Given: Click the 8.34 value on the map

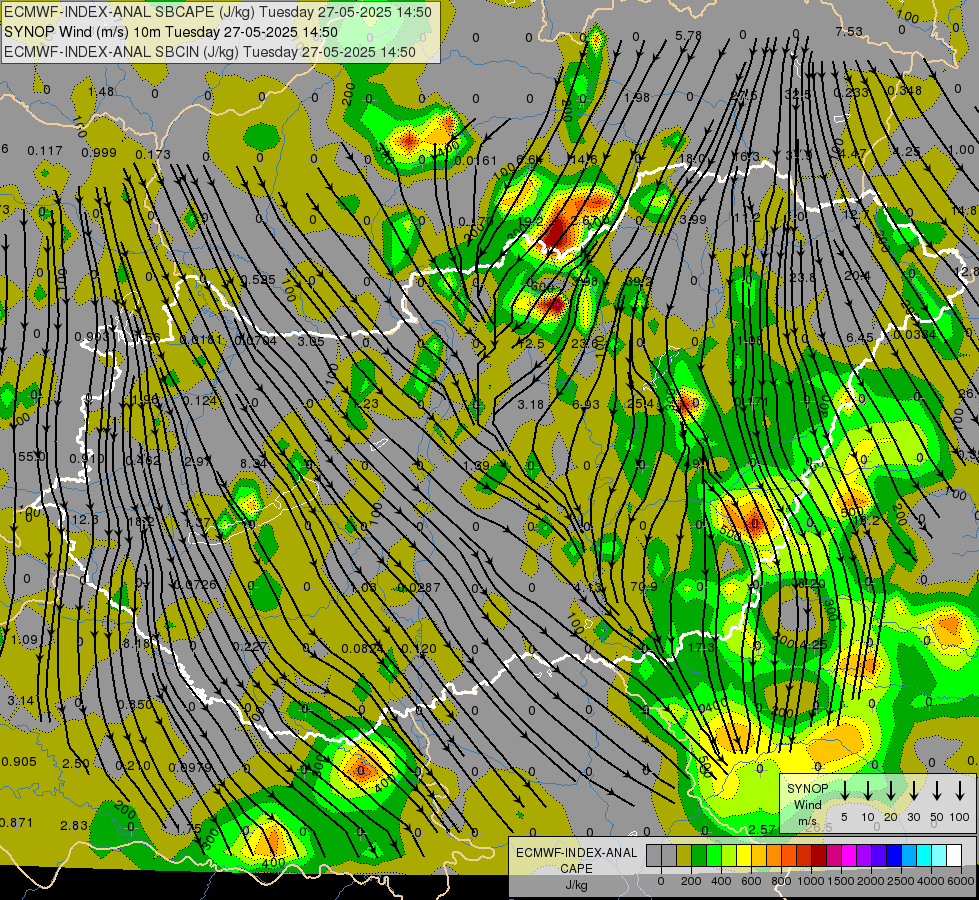Looking at the screenshot, I should 253,463.
